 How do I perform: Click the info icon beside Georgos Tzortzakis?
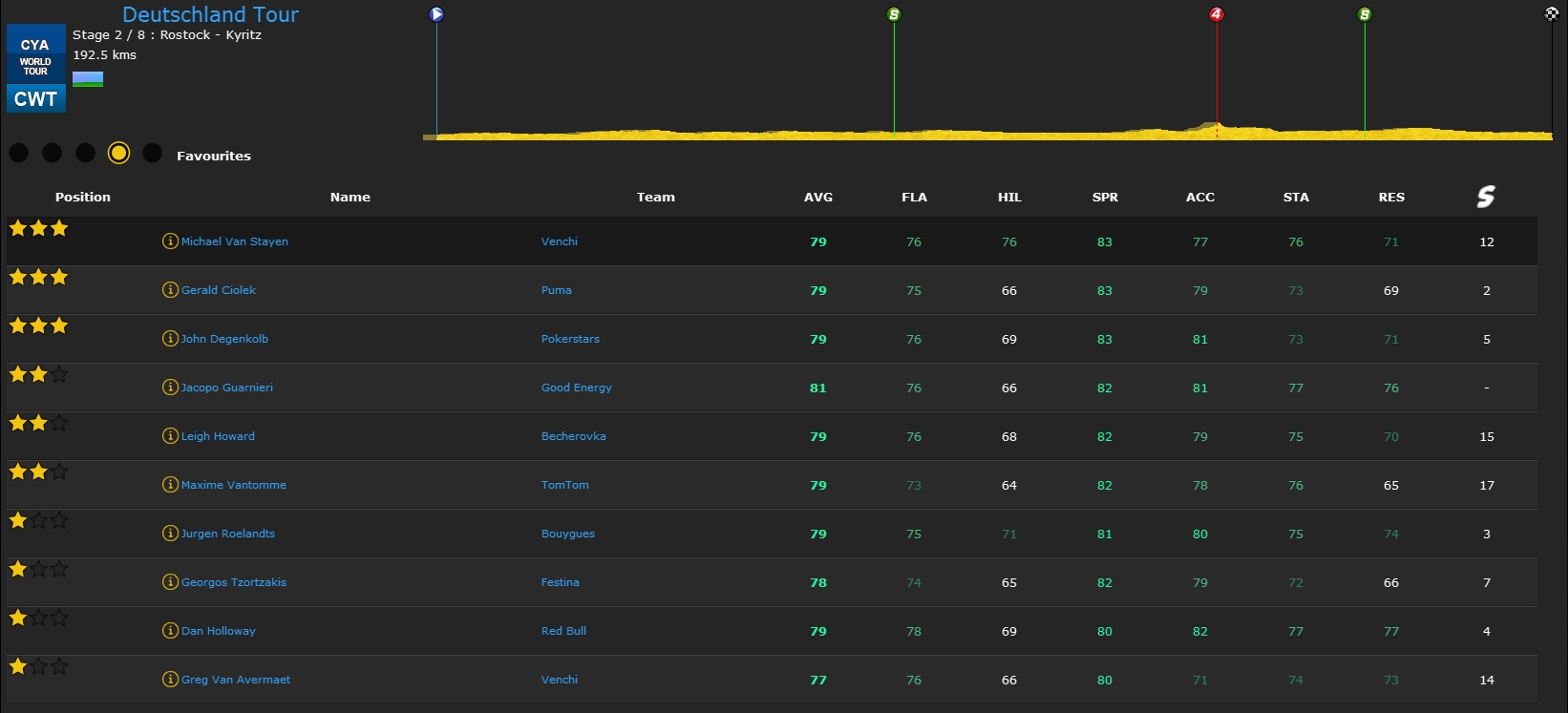[170, 582]
